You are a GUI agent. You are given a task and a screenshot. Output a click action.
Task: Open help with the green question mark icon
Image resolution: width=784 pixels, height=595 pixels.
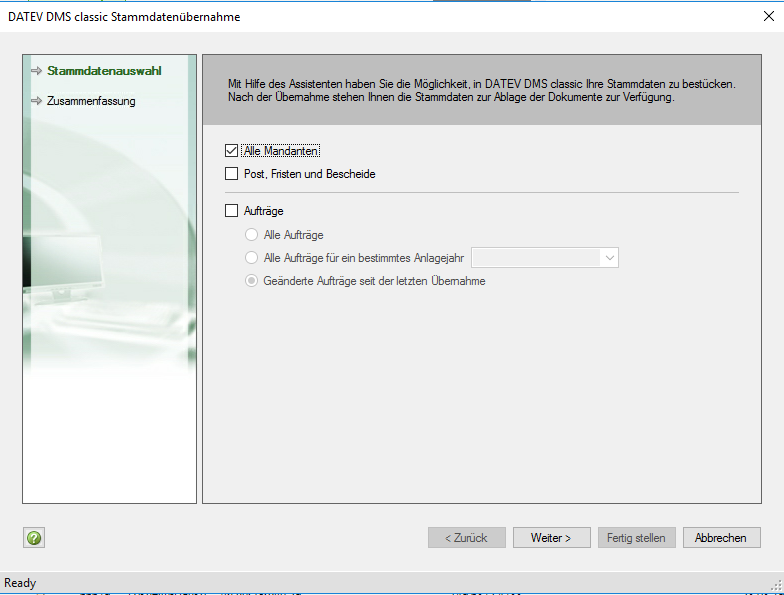coord(34,538)
